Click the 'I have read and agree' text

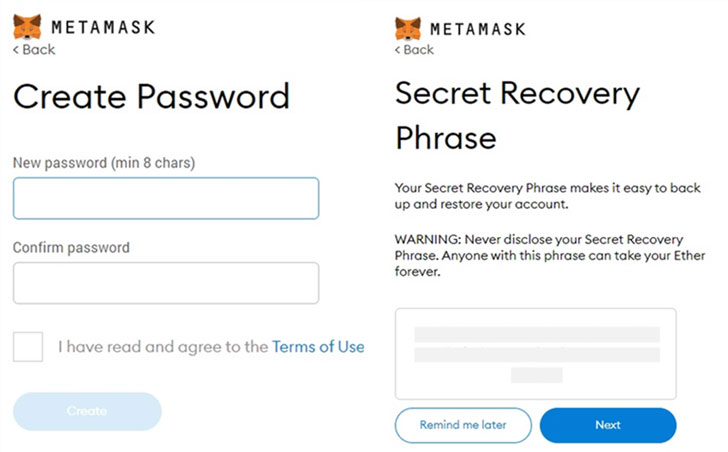(x=163, y=347)
